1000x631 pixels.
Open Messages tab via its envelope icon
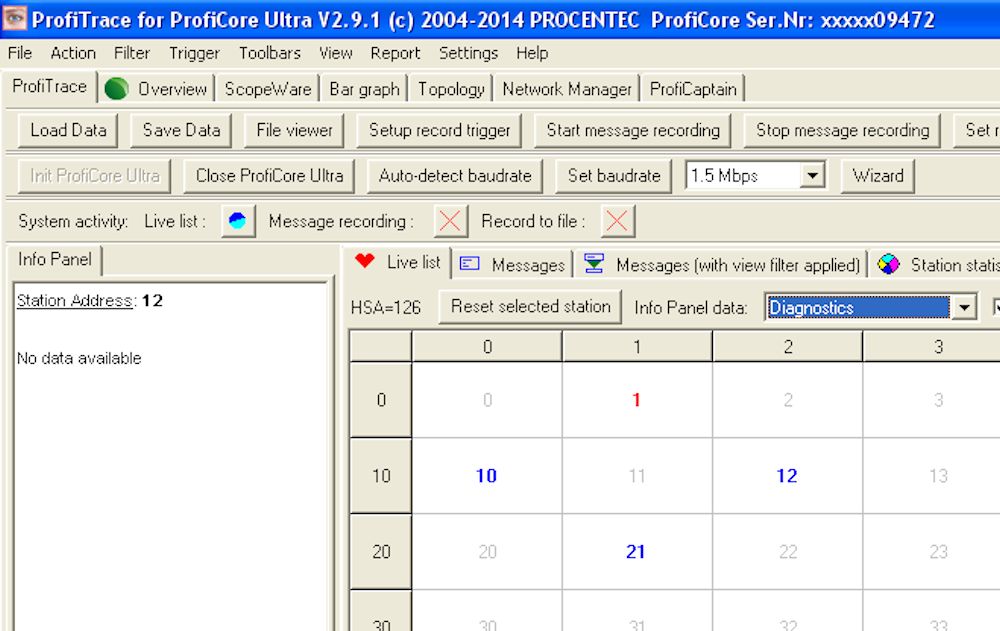point(470,264)
